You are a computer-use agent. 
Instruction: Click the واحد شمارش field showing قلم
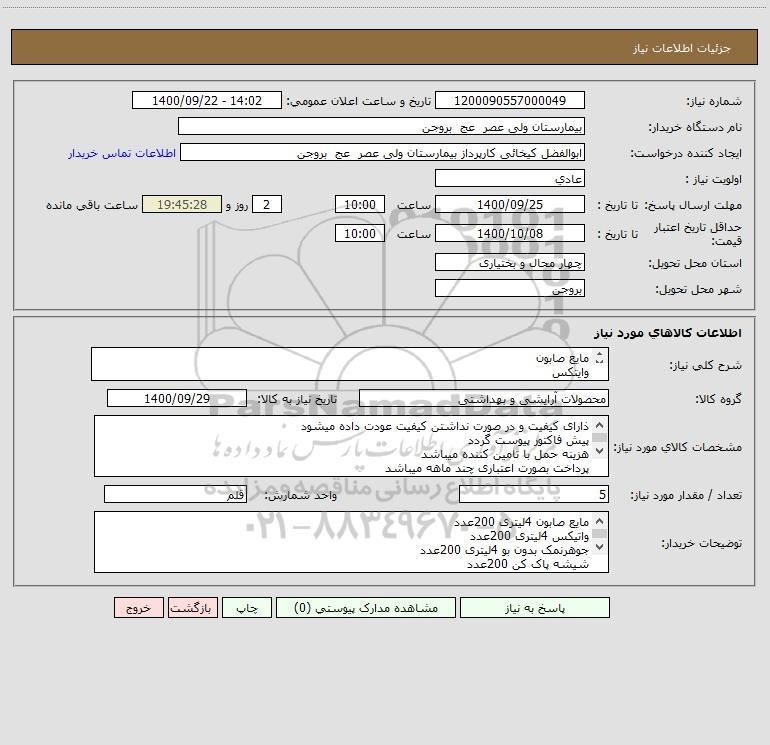[175, 495]
